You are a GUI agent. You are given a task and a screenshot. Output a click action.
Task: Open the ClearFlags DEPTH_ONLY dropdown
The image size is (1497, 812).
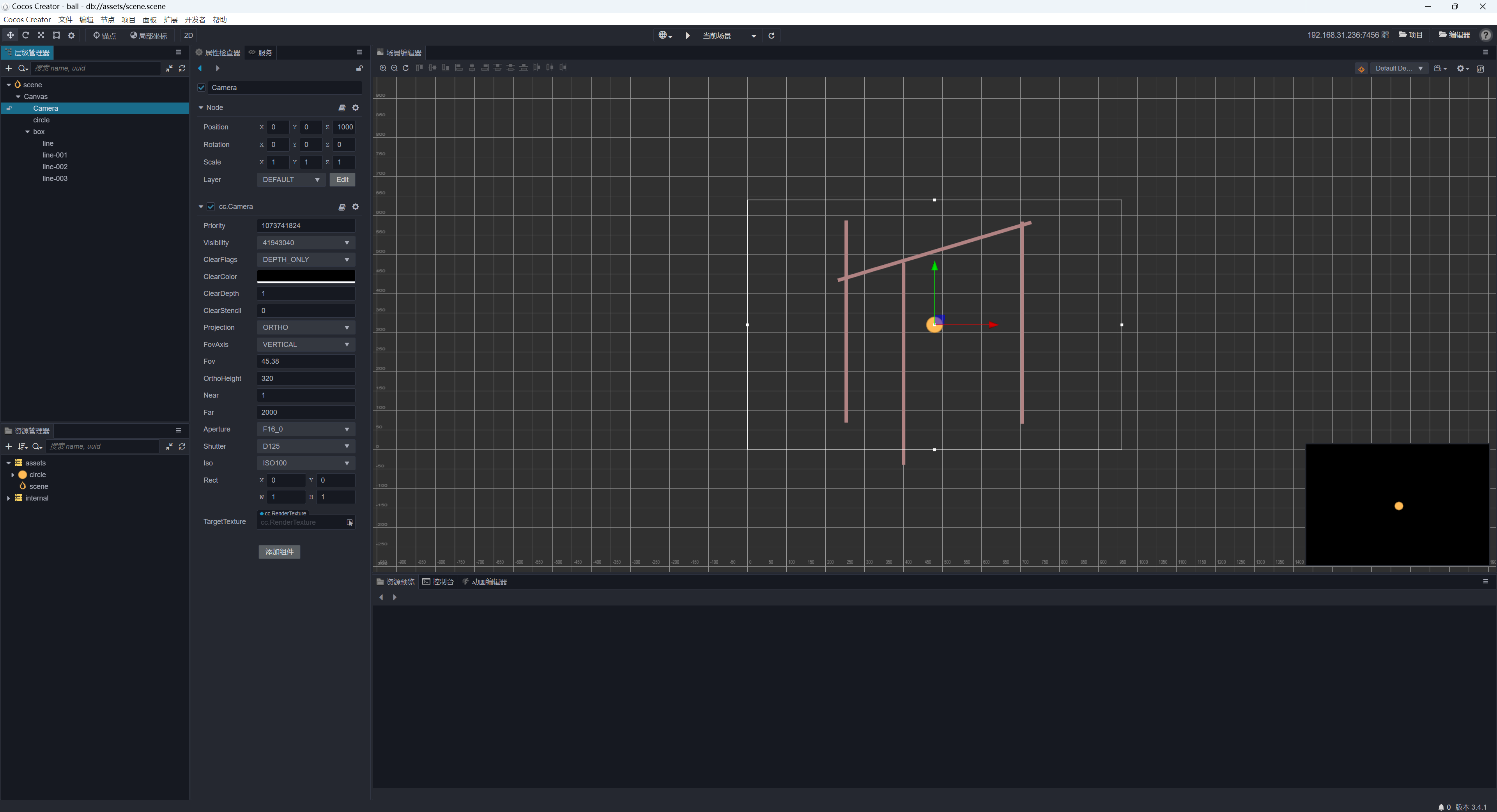[306, 260]
